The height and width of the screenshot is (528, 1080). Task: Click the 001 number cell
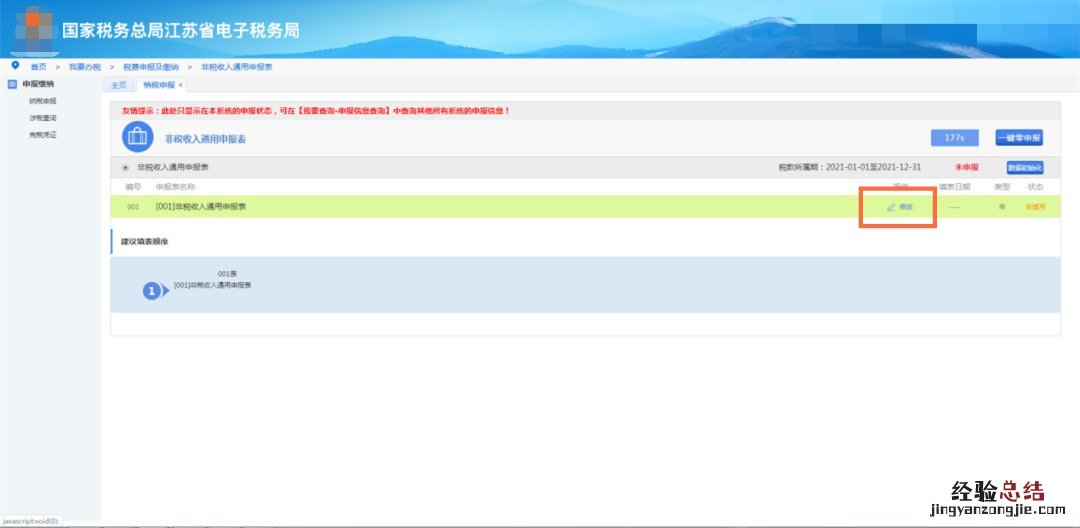point(133,207)
